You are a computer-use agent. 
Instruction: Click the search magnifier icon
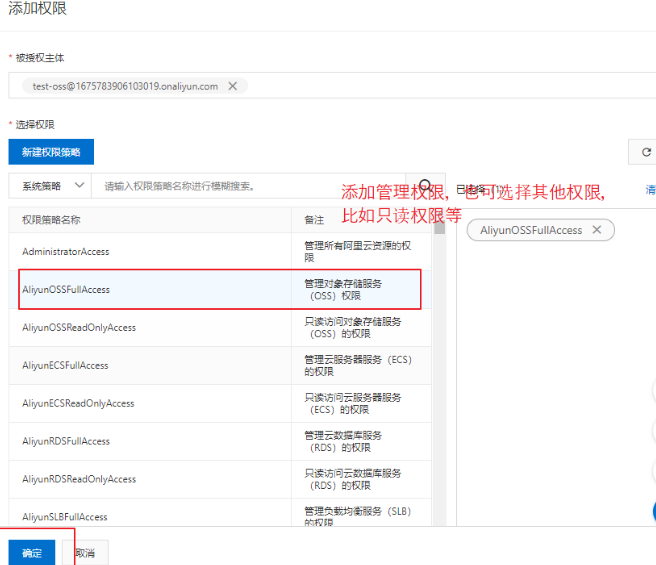(425, 185)
